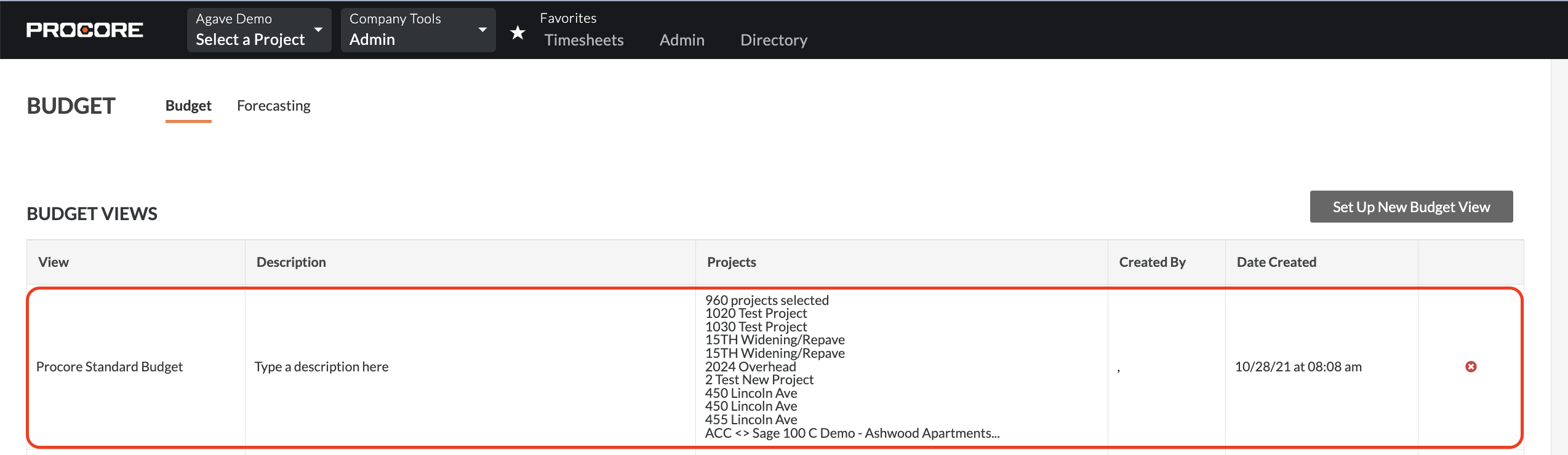The width and height of the screenshot is (1568, 455).
Task: Go to the Admin favorite link
Action: click(x=681, y=40)
